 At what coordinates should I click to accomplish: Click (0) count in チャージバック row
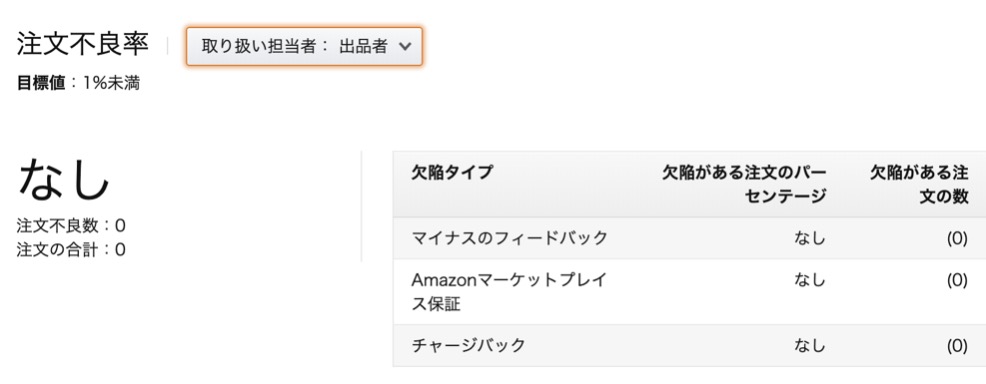[x=957, y=346]
